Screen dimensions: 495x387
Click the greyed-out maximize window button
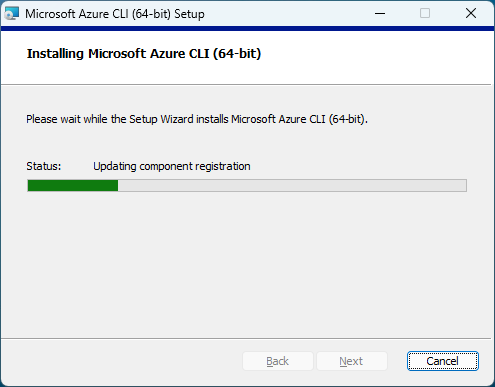coord(425,14)
